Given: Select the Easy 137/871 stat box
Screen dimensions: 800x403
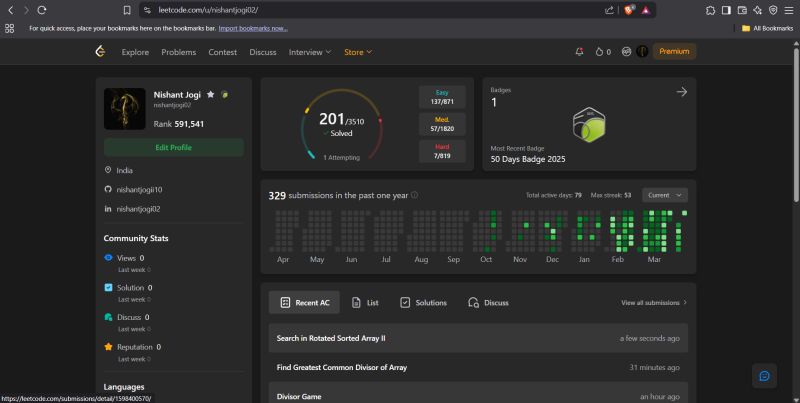Looking at the screenshot, I should pos(442,97).
